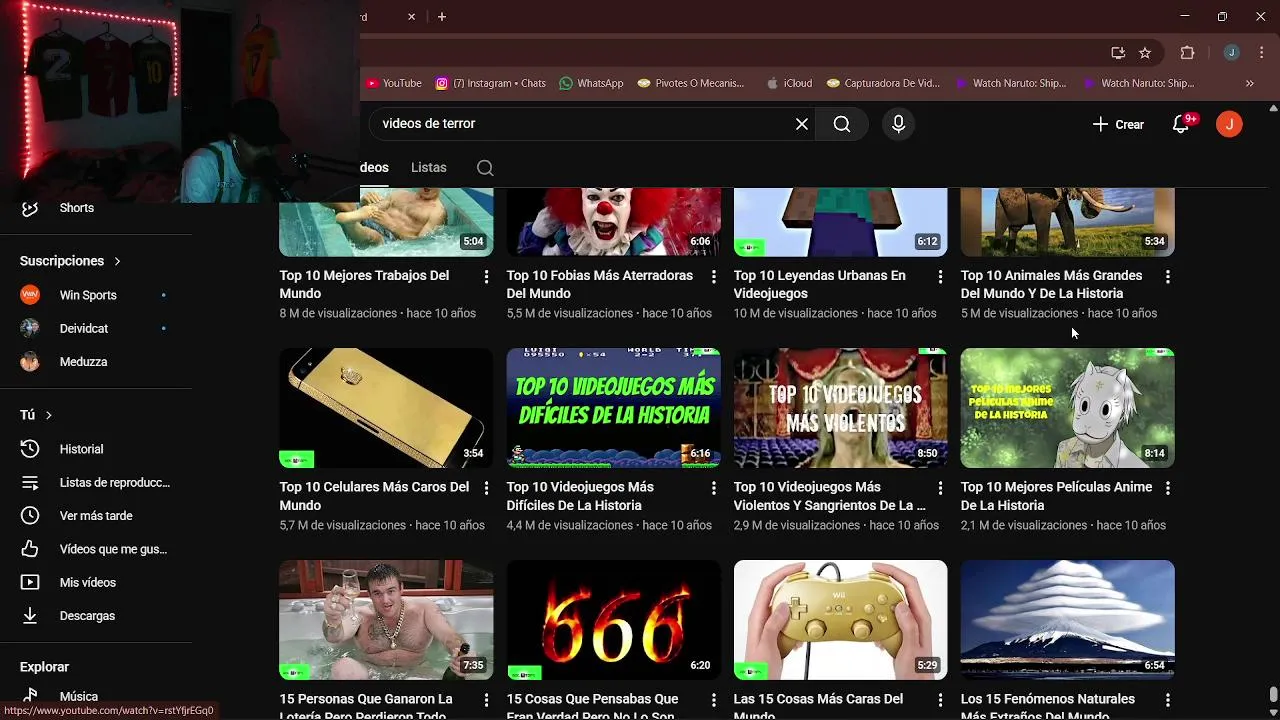Image resolution: width=1280 pixels, height=720 pixels.
Task: Open Capturadora De Vid bookmark
Action: (883, 83)
